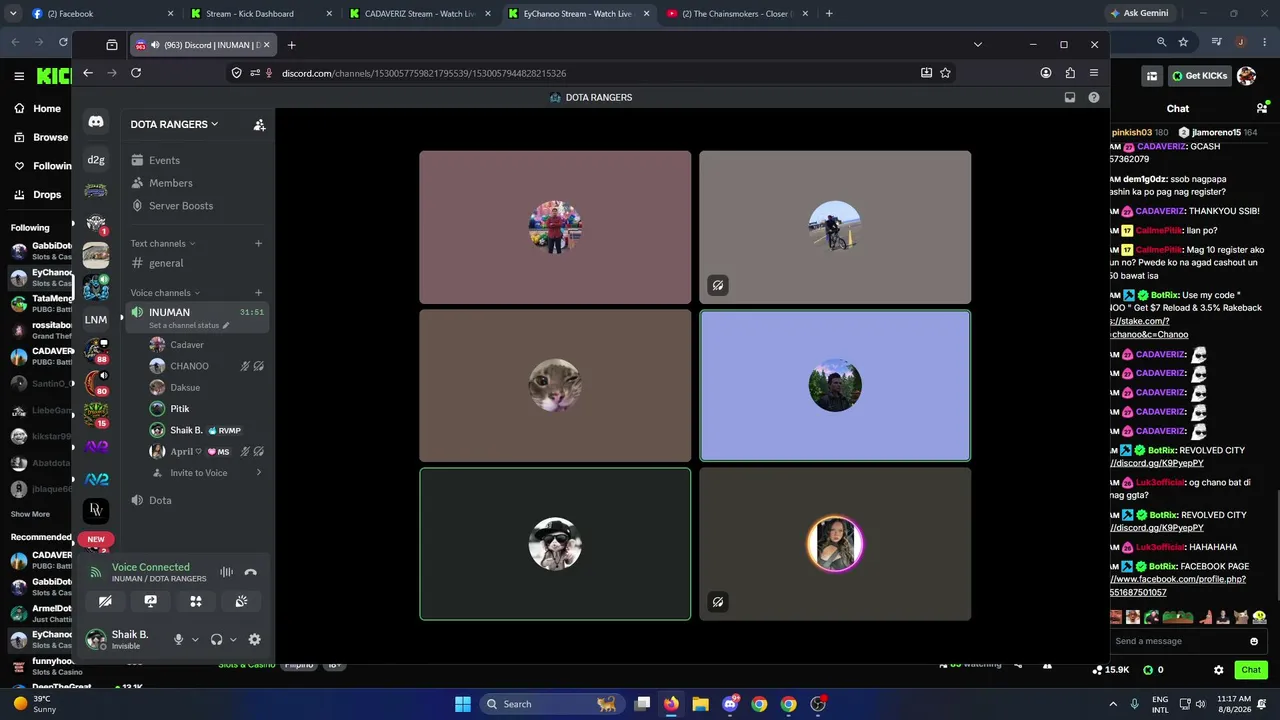Open Discord user settings gear
Image resolution: width=1280 pixels, height=720 pixels.
(x=254, y=640)
